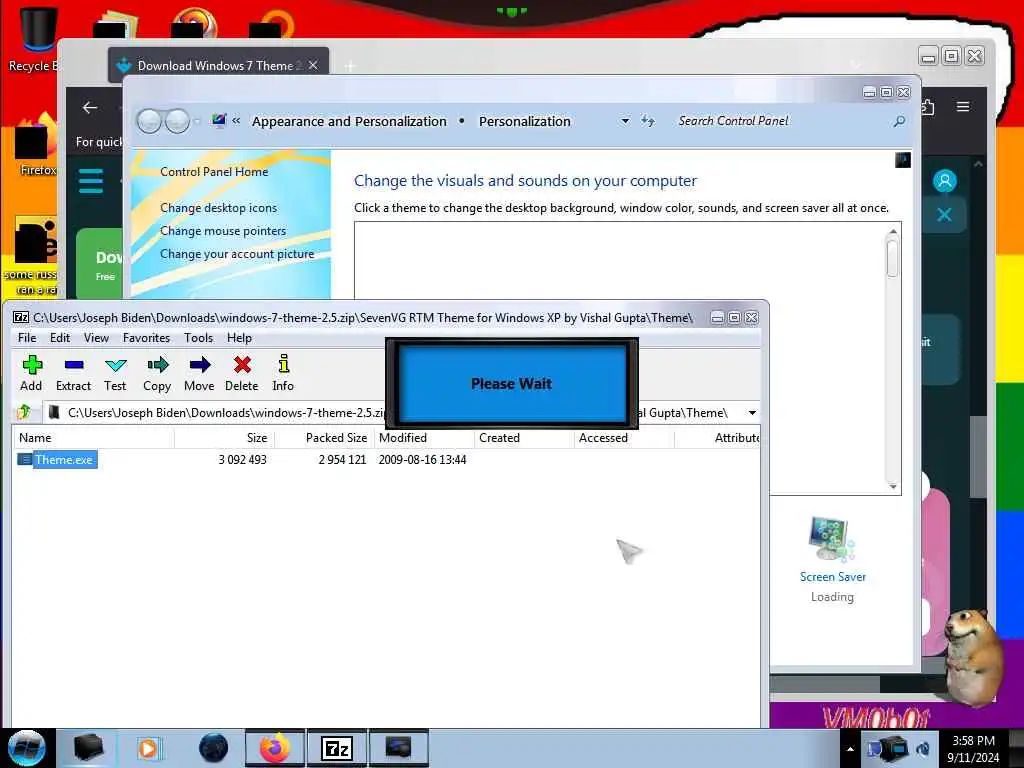Viewport: 1024px width, 768px height.
Task: Open the Firefox hamburger menu
Action: click(x=963, y=106)
